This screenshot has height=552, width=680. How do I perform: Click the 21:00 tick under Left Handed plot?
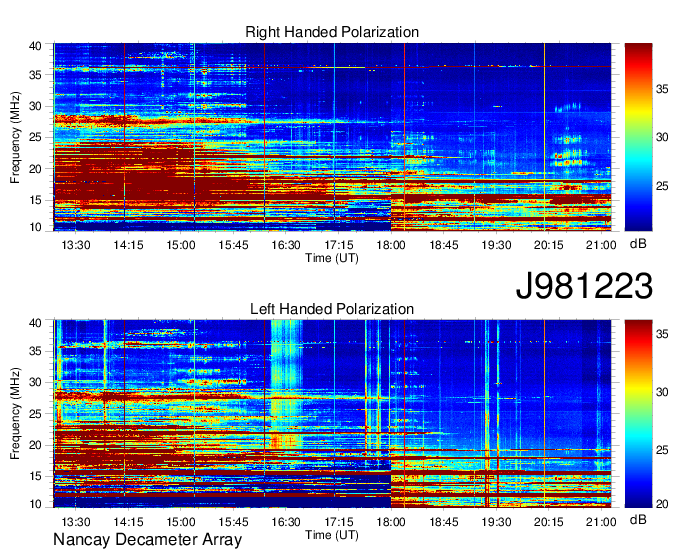point(601,522)
